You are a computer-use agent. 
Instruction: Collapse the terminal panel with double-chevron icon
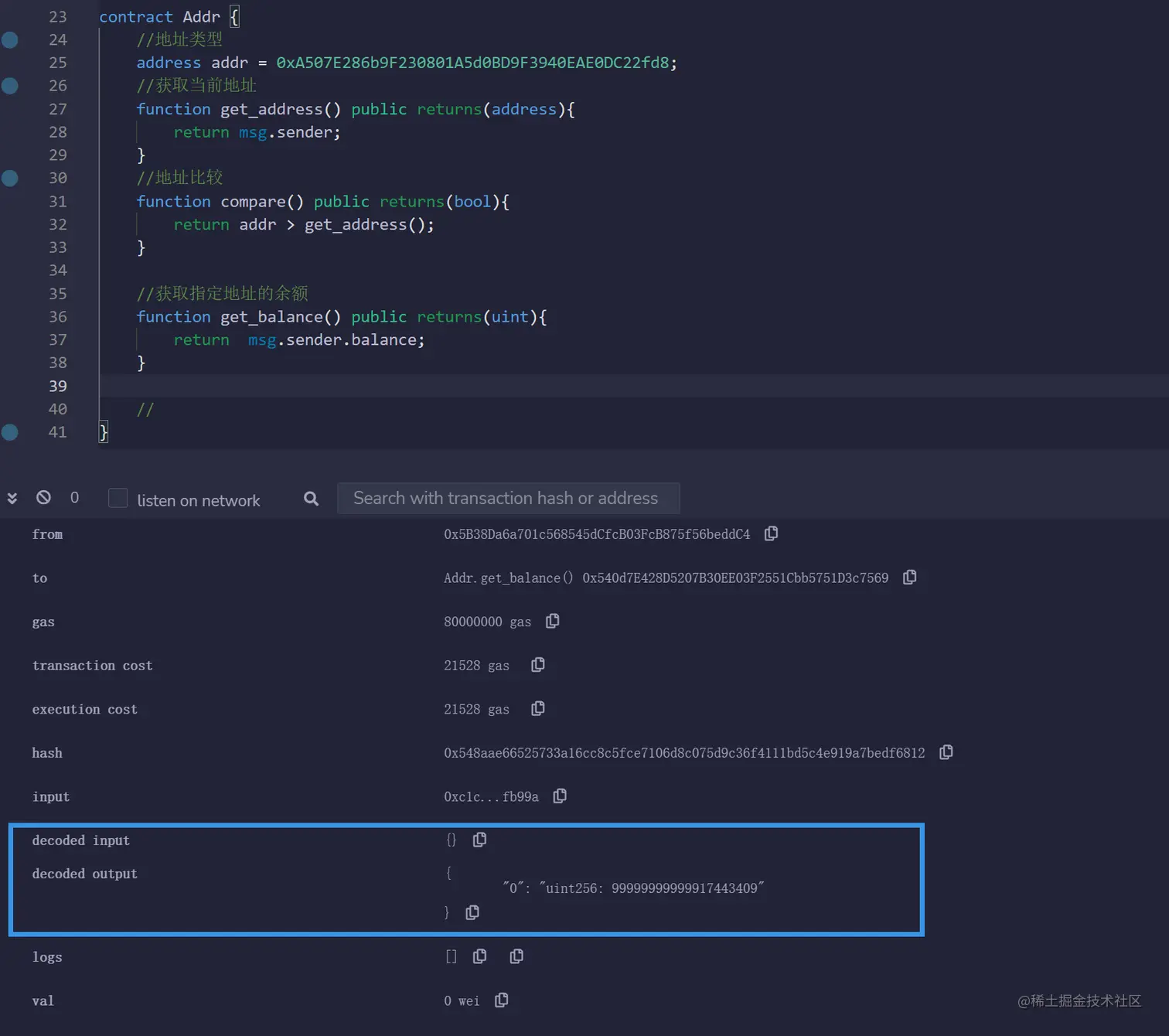tap(12, 498)
